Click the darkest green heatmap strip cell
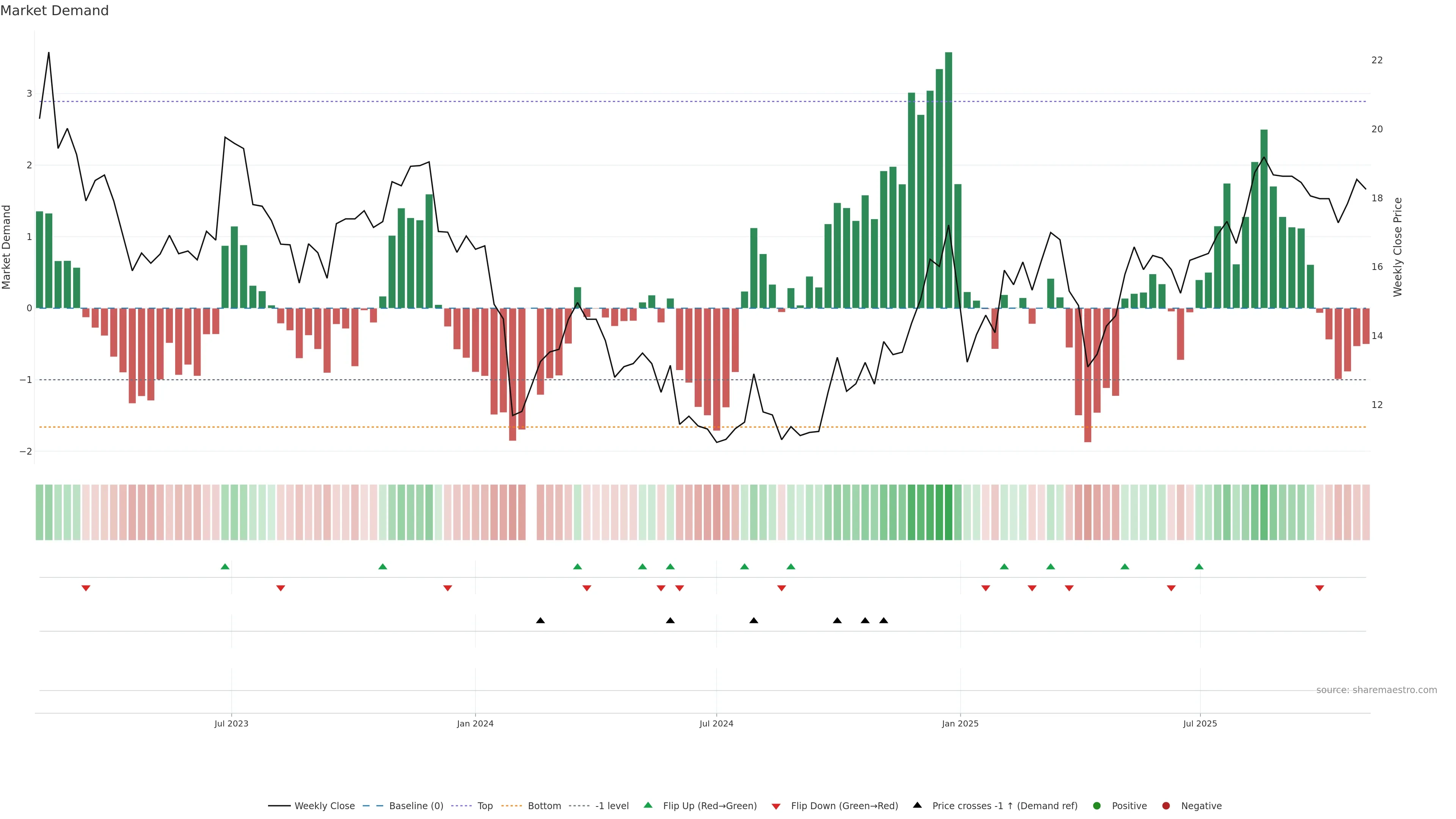Screen dimensions: 1456x819 [x=948, y=512]
